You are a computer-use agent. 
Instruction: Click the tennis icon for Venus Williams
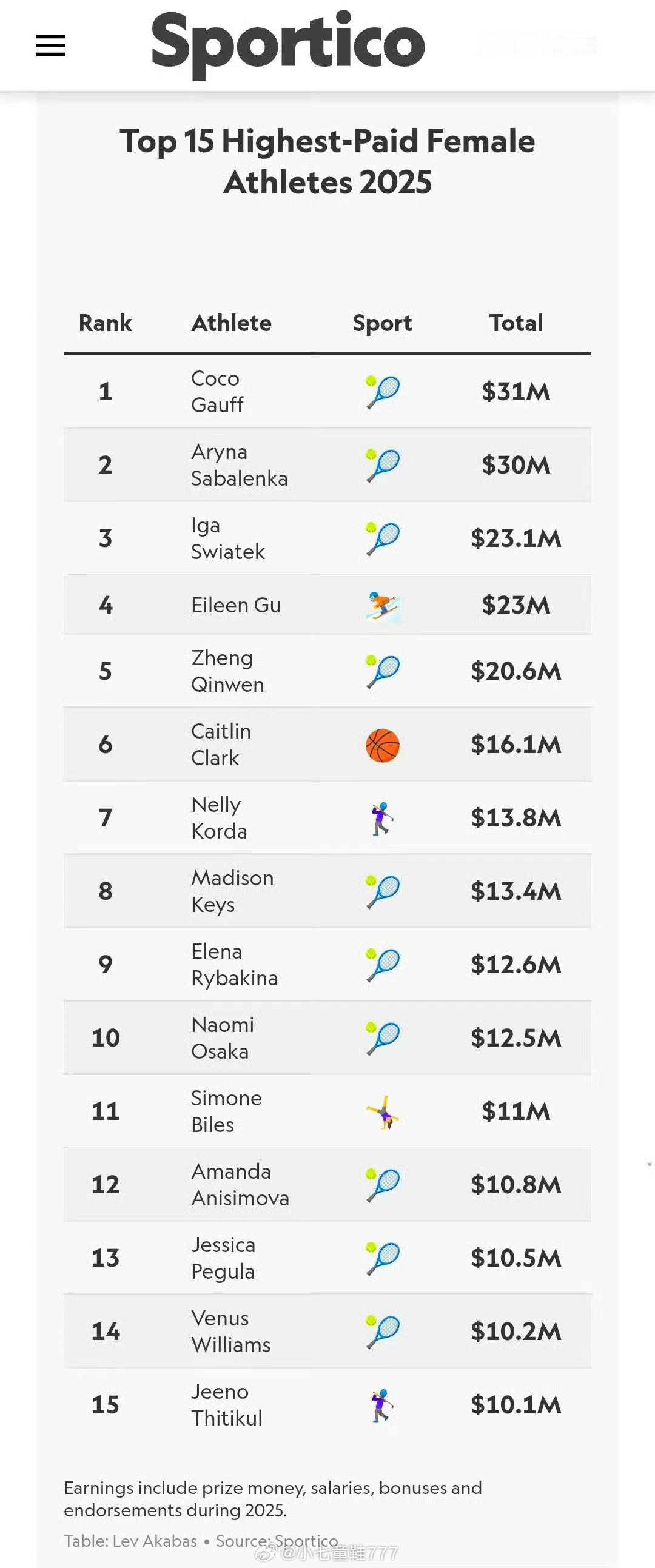click(382, 1331)
